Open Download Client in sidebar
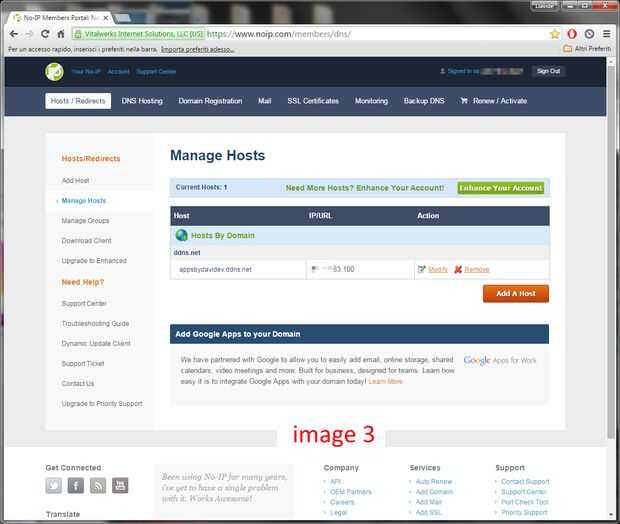 87,240
